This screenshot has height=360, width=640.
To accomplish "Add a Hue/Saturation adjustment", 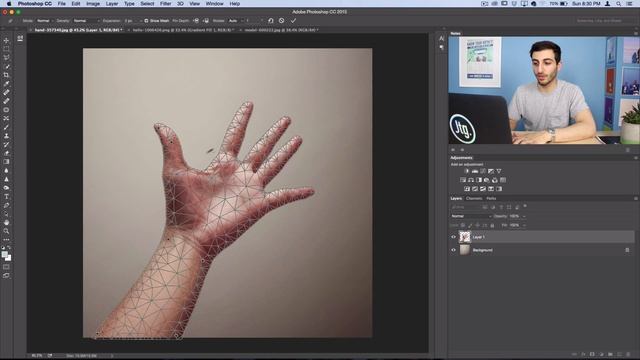I will [463, 180].
